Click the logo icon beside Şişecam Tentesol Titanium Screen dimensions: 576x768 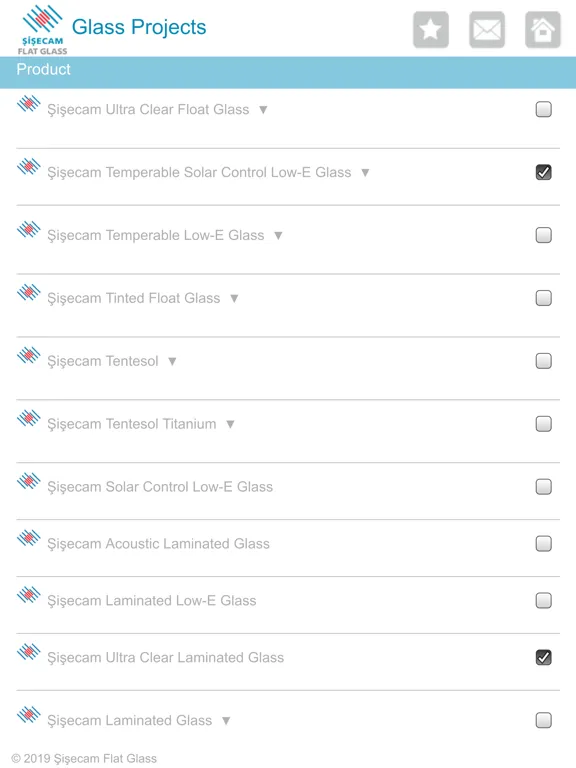click(x=28, y=418)
